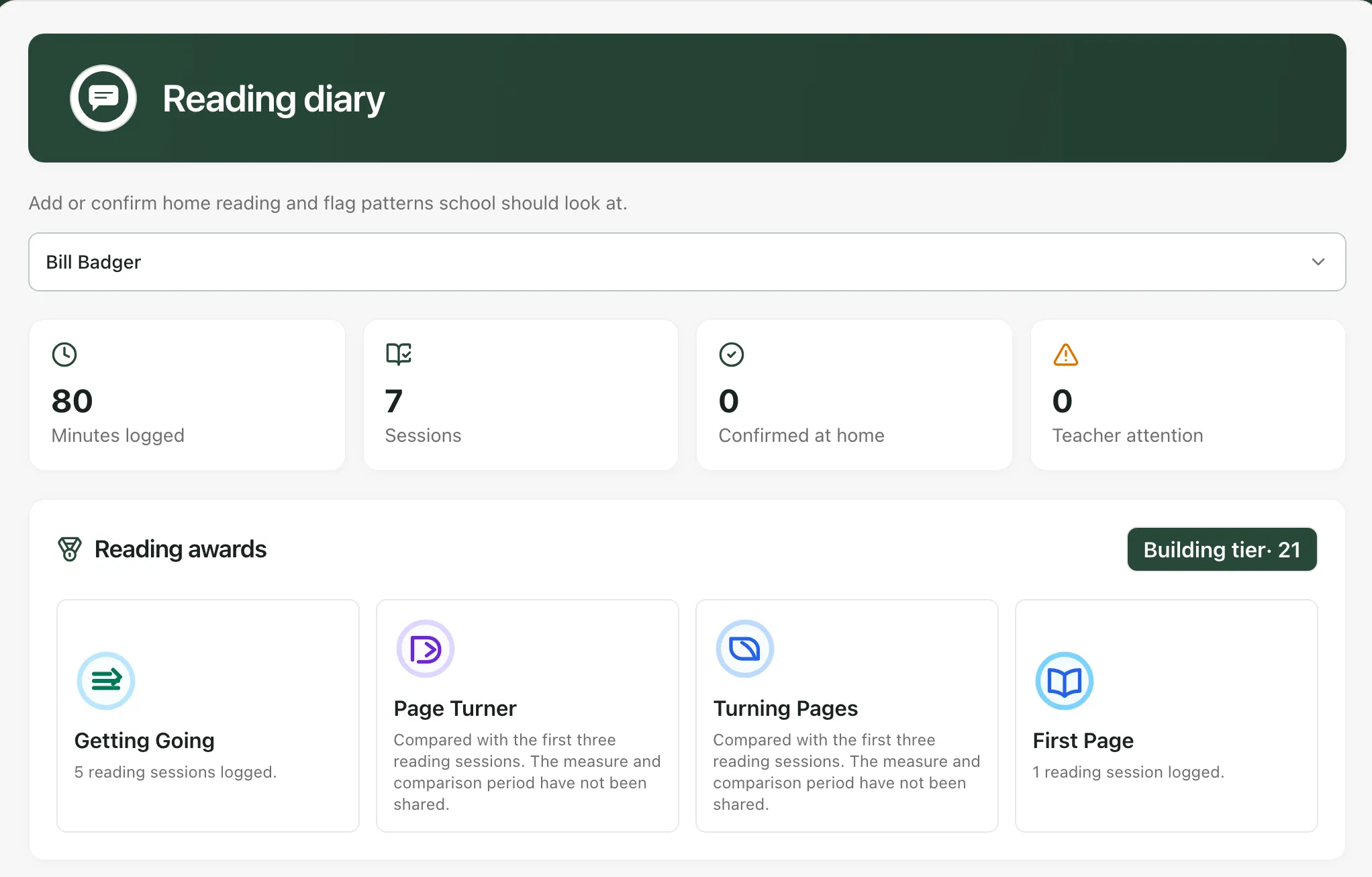This screenshot has width=1372, height=877.
Task: Click the Reading awards heading
Action: tap(181, 549)
